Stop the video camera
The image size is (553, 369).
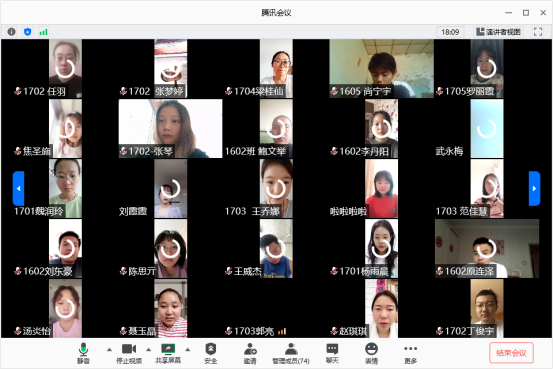point(129,353)
